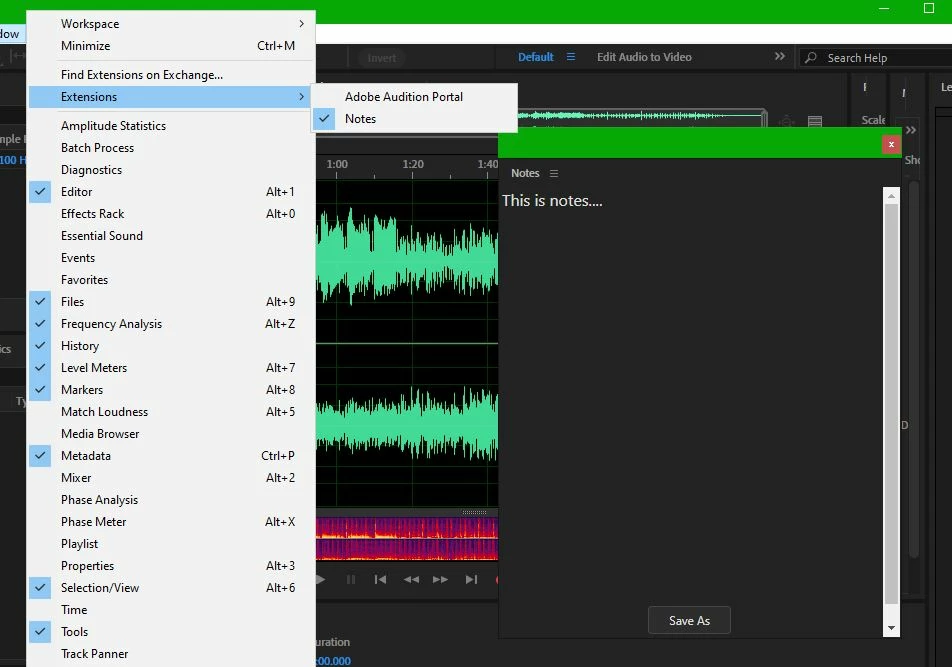Expand the Extensions submenu
Image resolution: width=952 pixels, height=667 pixels.
click(x=172, y=97)
